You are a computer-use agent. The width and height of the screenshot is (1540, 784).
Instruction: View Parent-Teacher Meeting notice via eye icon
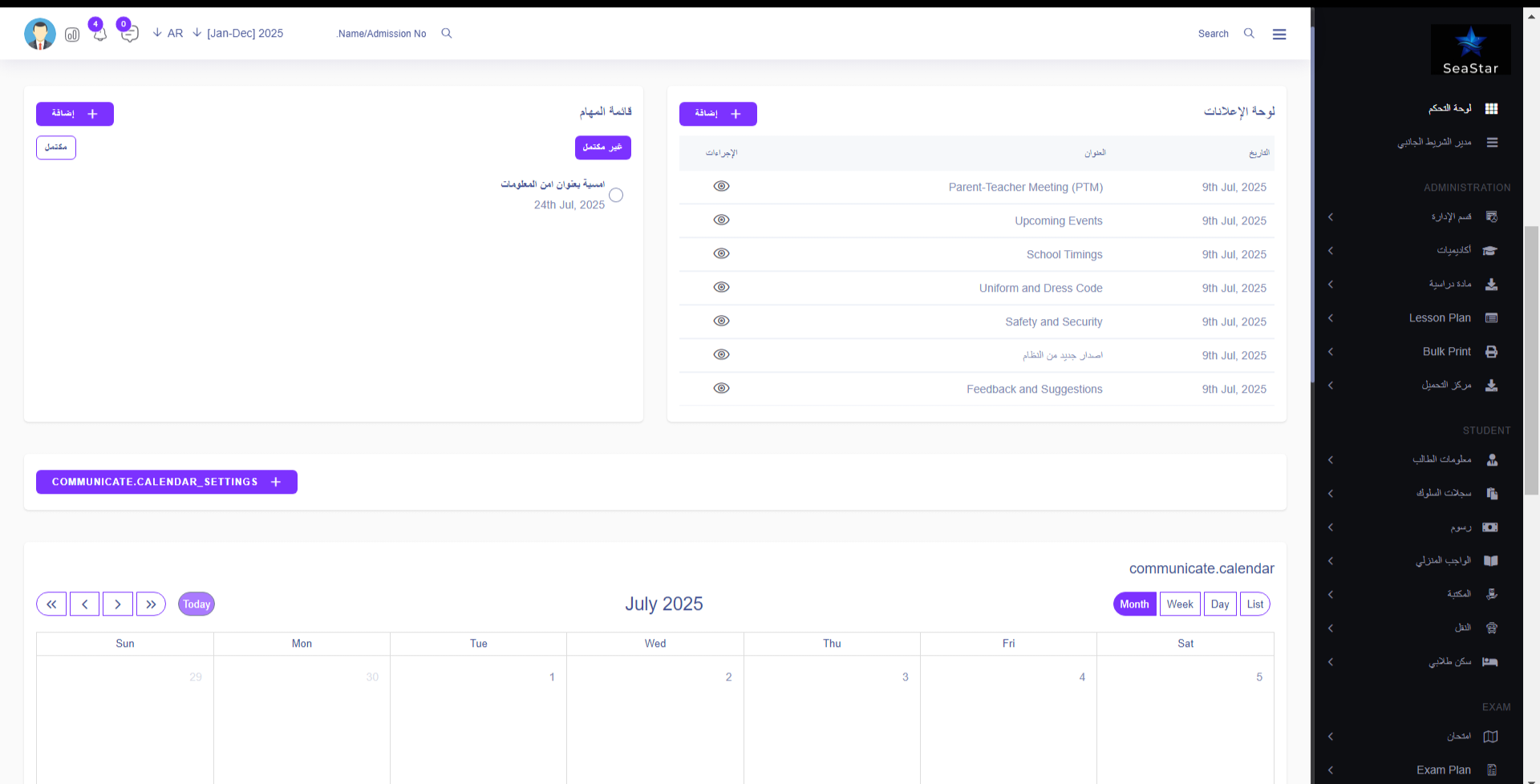pos(722,186)
